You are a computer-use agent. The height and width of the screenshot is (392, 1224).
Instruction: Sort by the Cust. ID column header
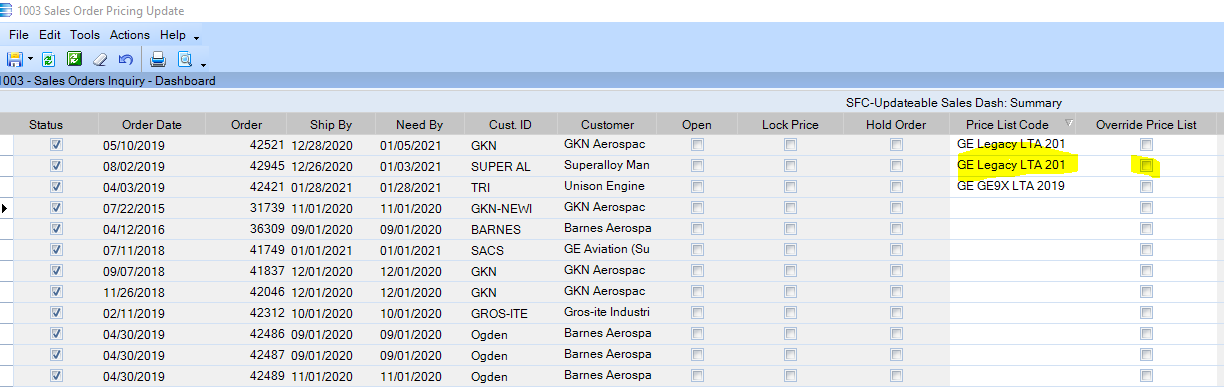[509, 125]
